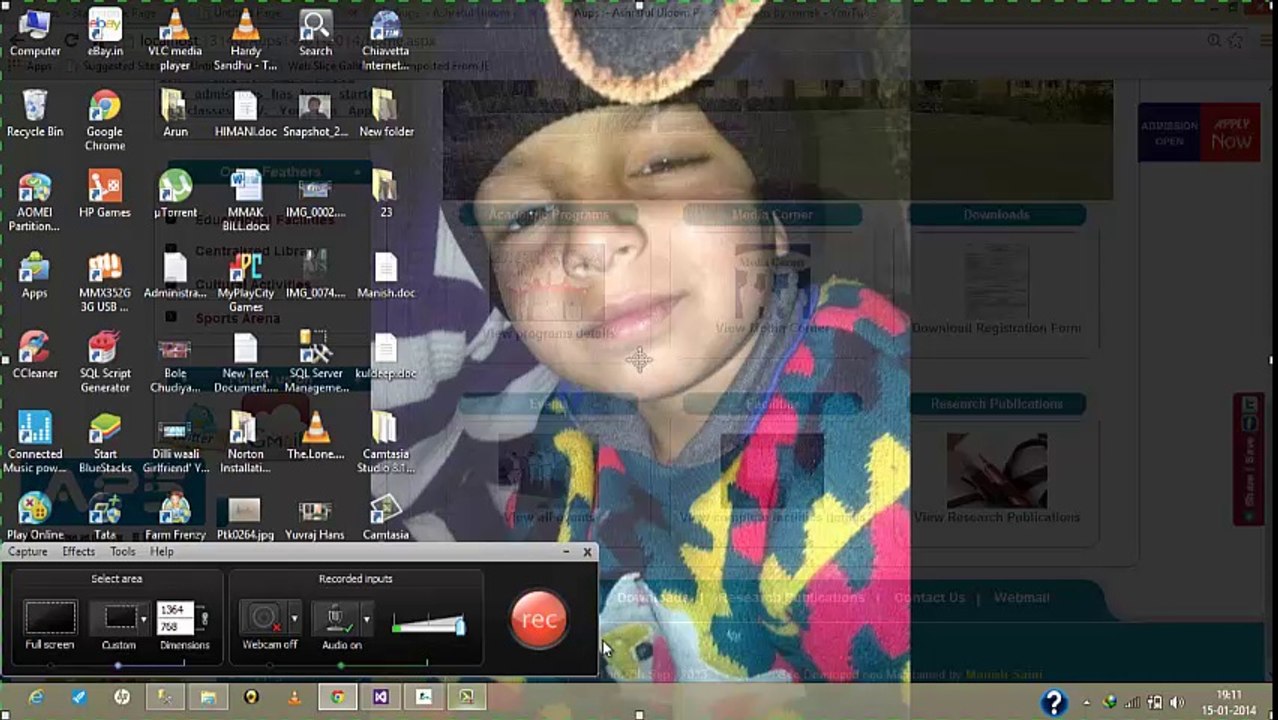Click the View Research Publications link
This screenshot has height=720, width=1278.
pos(997,517)
